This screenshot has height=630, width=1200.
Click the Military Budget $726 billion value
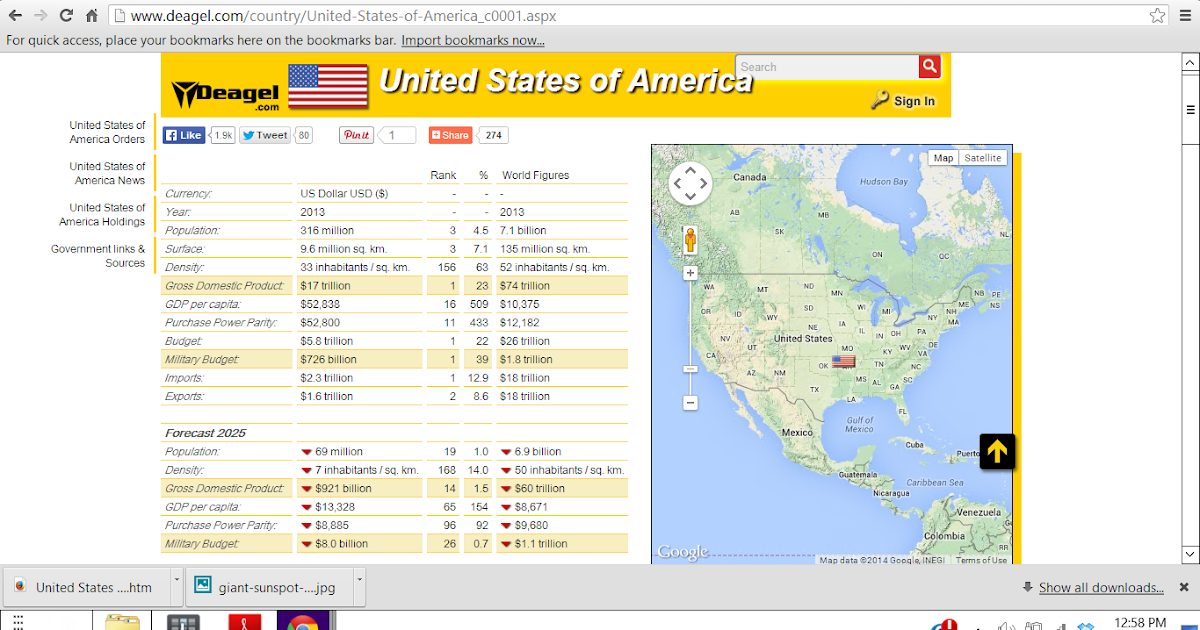pyautogui.click(x=328, y=359)
